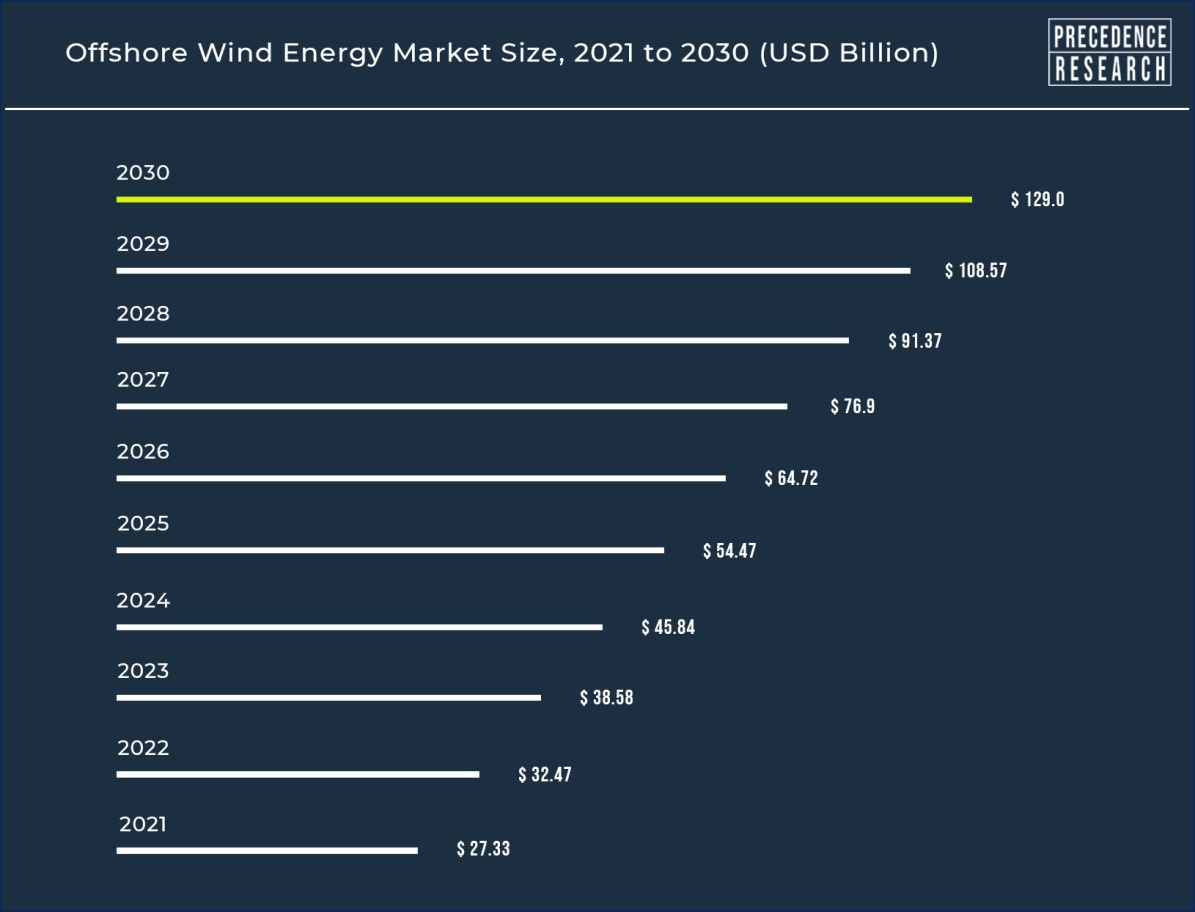Select the 2021 year label
Screen dimensions: 1195x912
pos(143,825)
